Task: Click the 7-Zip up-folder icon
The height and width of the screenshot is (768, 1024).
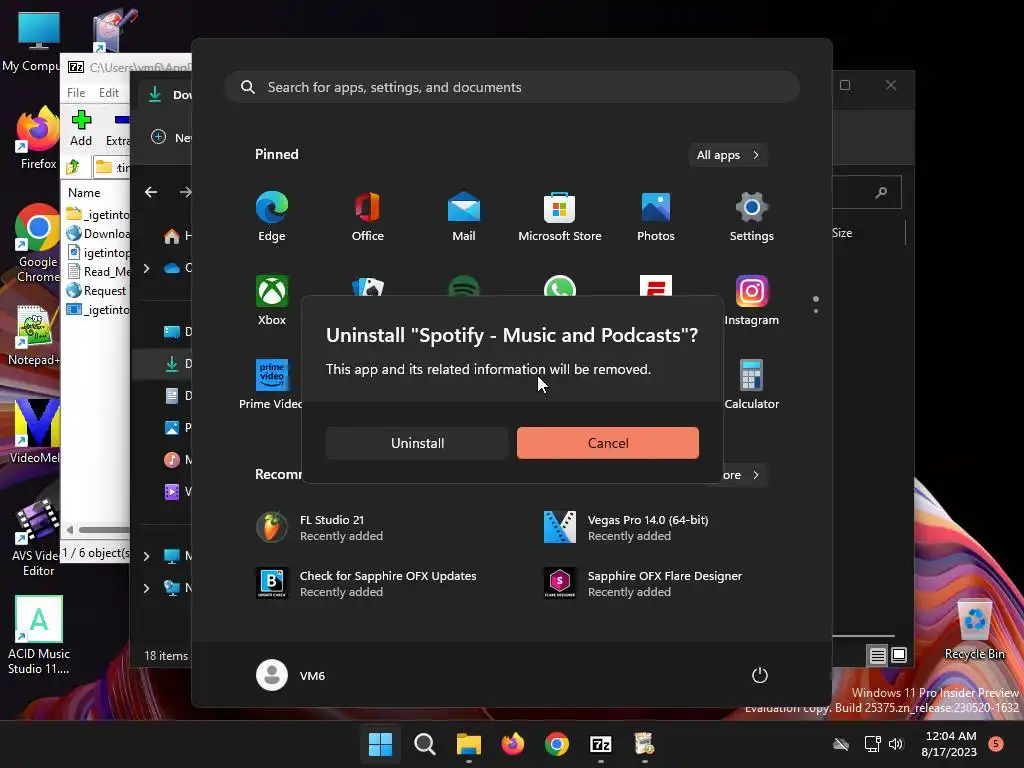Action: [x=72, y=167]
